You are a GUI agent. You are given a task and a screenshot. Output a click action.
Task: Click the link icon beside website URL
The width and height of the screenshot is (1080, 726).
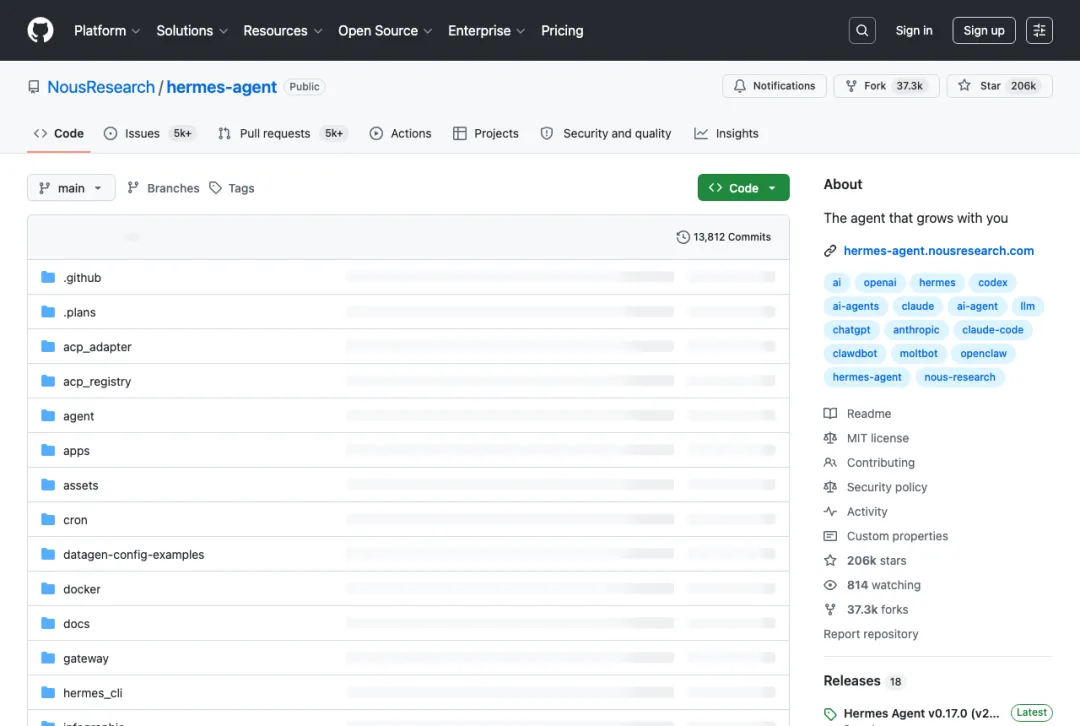pos(830,251)
